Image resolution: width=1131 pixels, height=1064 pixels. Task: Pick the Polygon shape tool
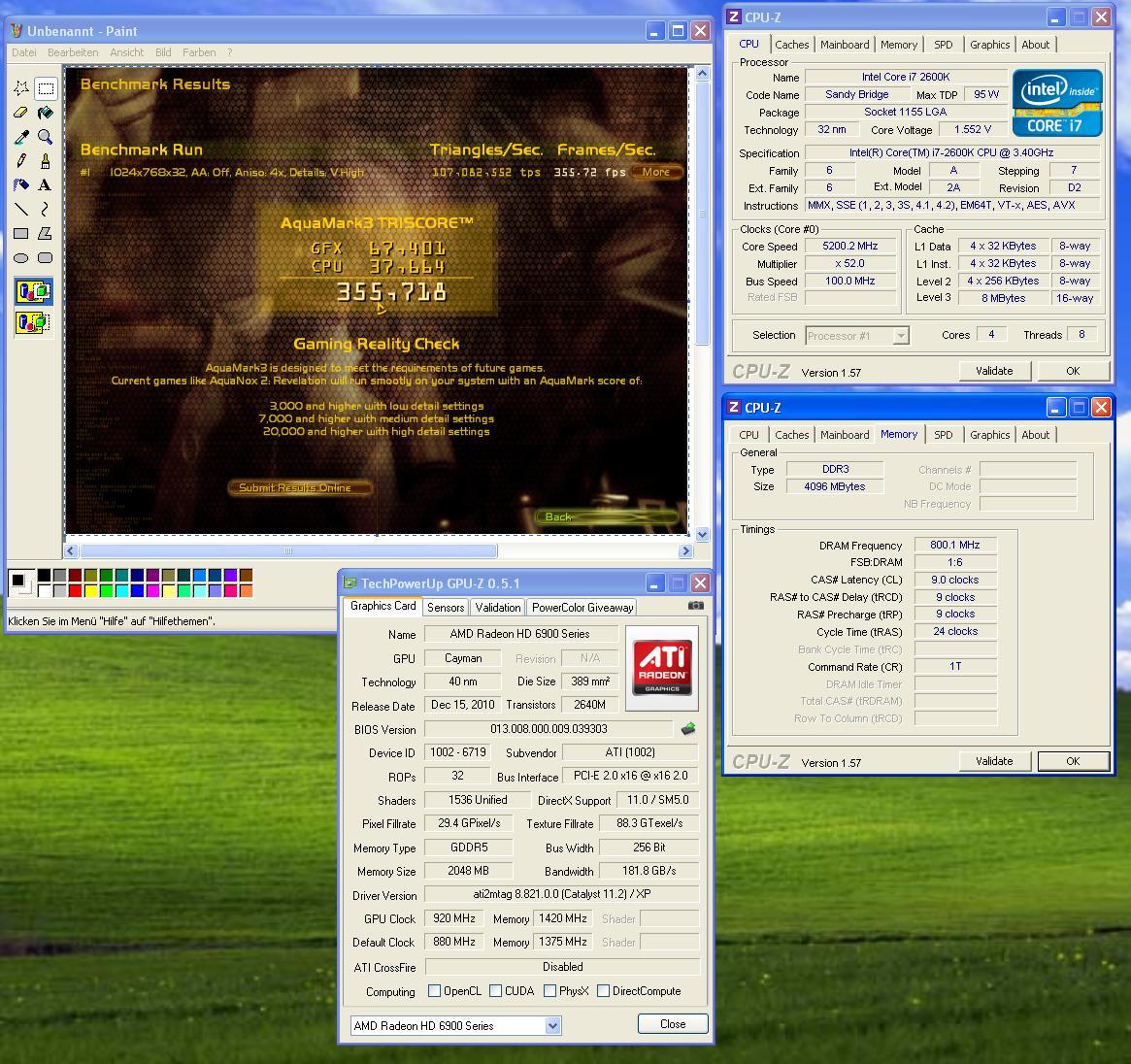point(46,233)
